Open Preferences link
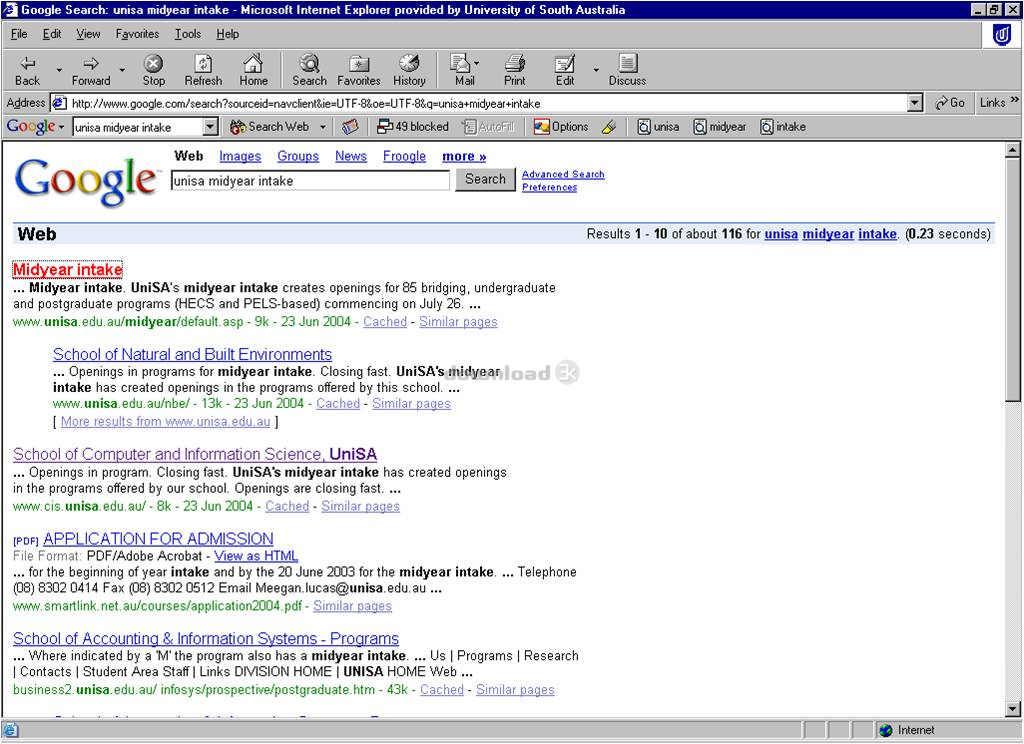Image resolution: width=1024 pixels, height=744 pixels. point(549,187)
